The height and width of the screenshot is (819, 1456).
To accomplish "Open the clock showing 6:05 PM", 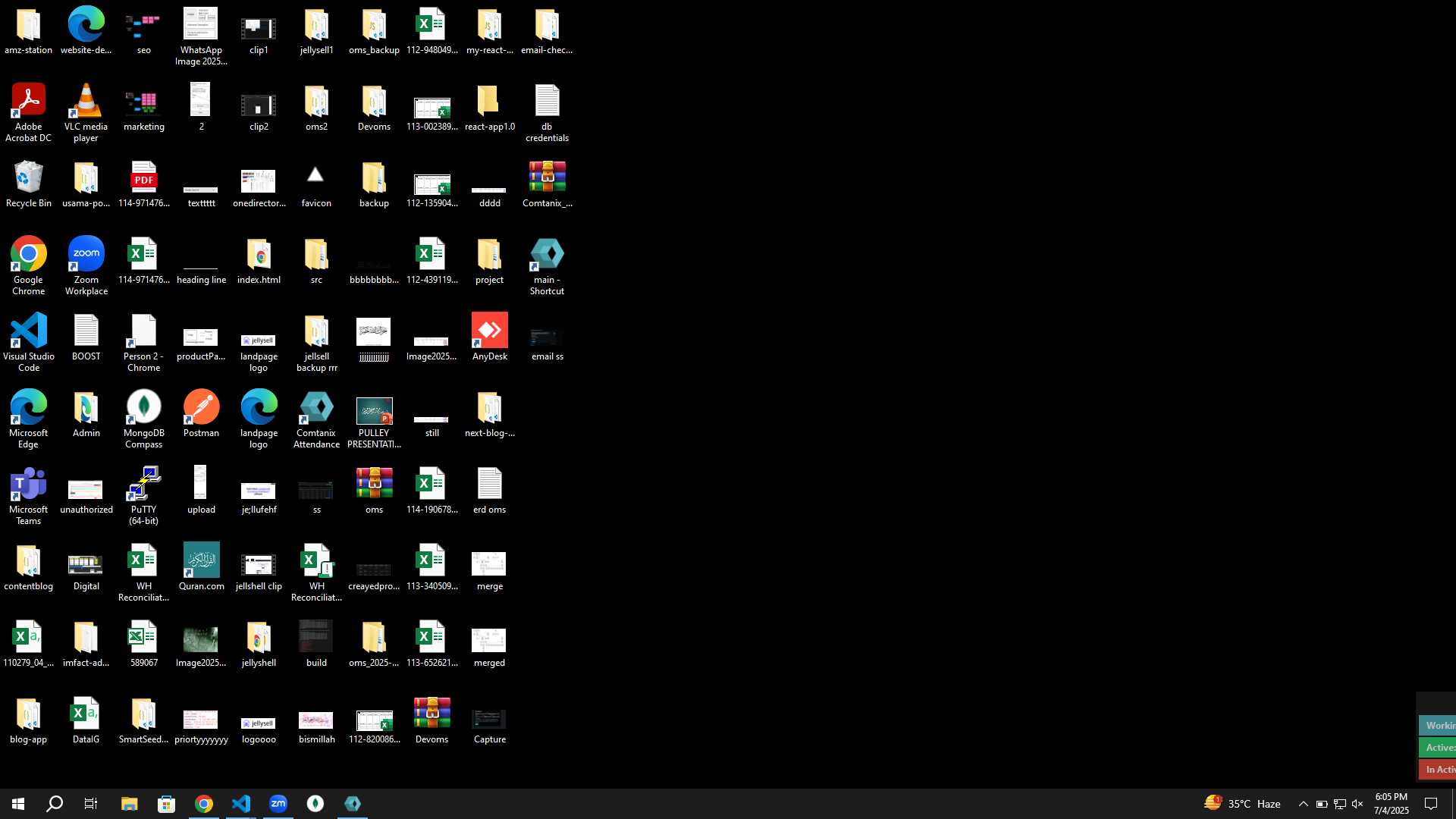I will [1391, 804].
